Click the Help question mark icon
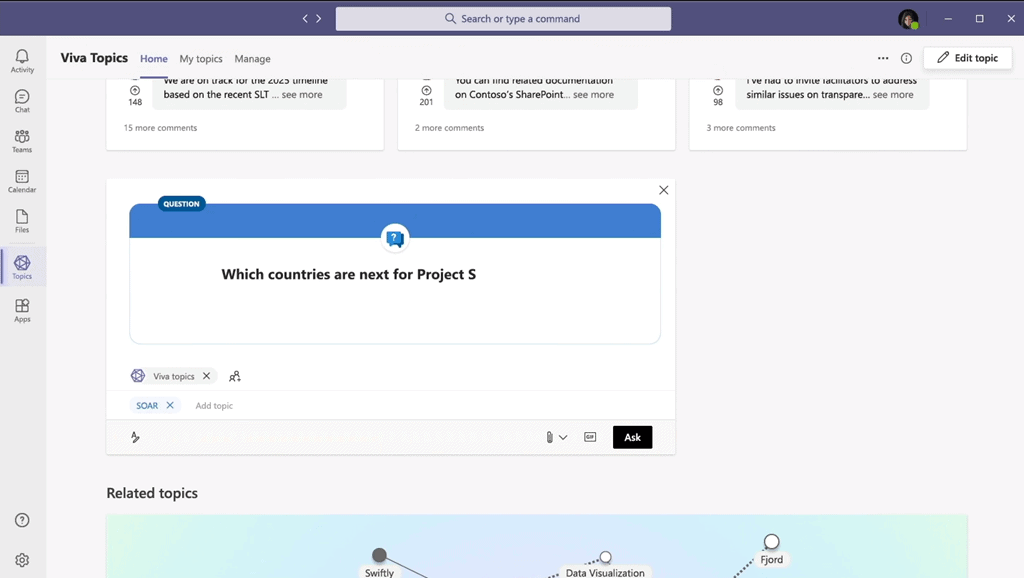This screenshot has height=578, width=1024. pos(22,520)
